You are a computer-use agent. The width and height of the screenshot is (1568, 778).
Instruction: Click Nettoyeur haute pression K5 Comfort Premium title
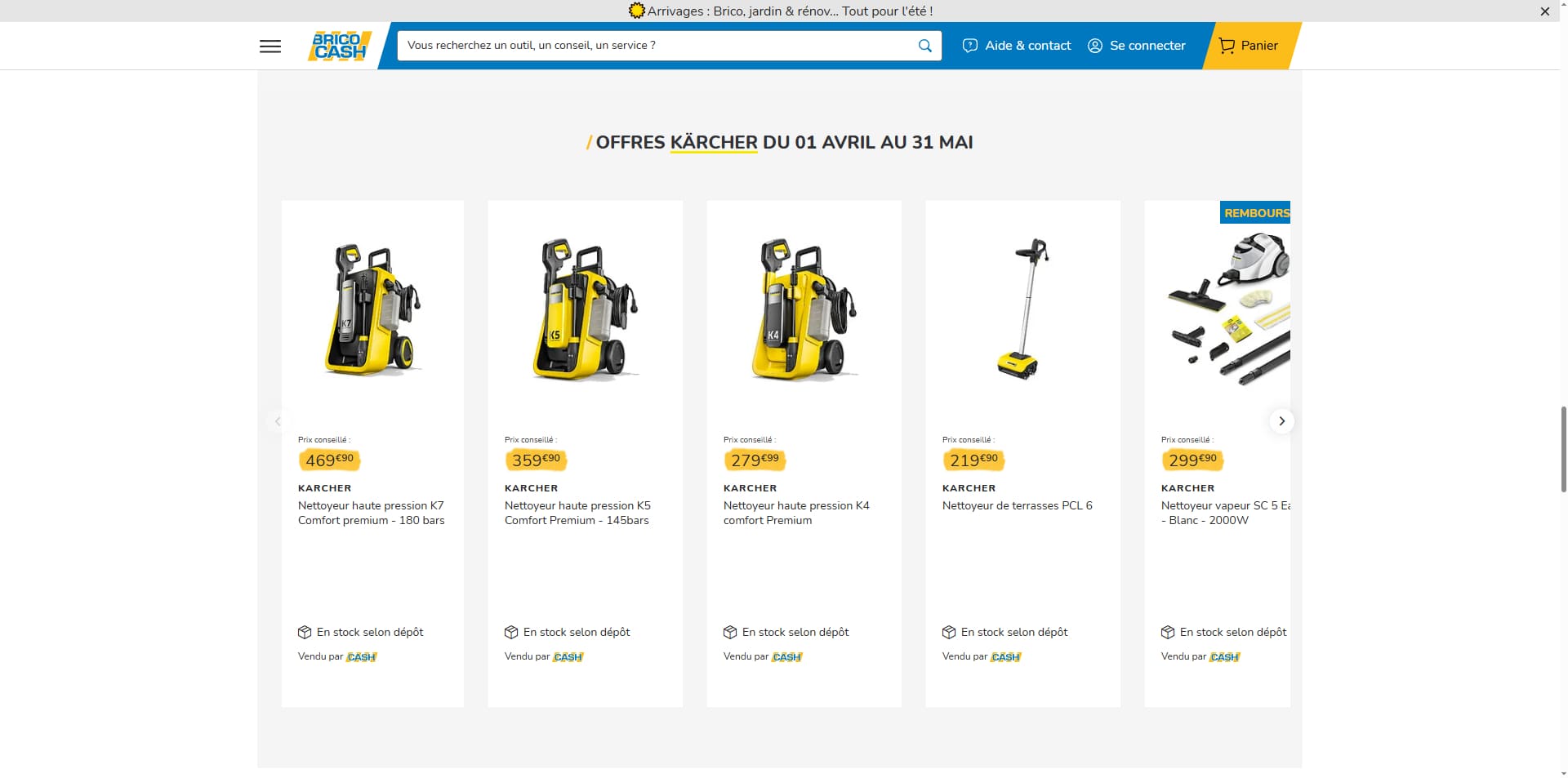(x=577, y=513)
